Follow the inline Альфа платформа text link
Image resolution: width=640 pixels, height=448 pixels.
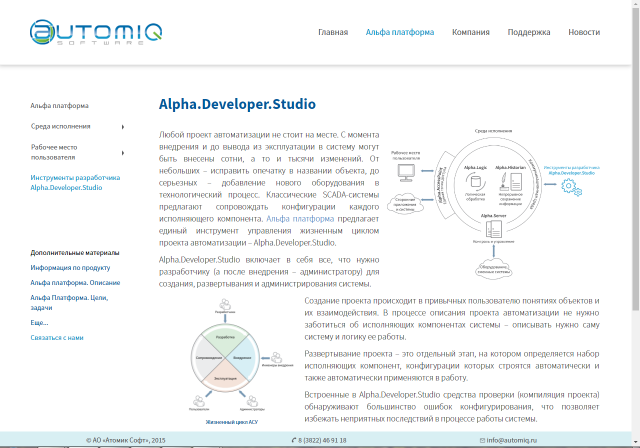(300, 219)
